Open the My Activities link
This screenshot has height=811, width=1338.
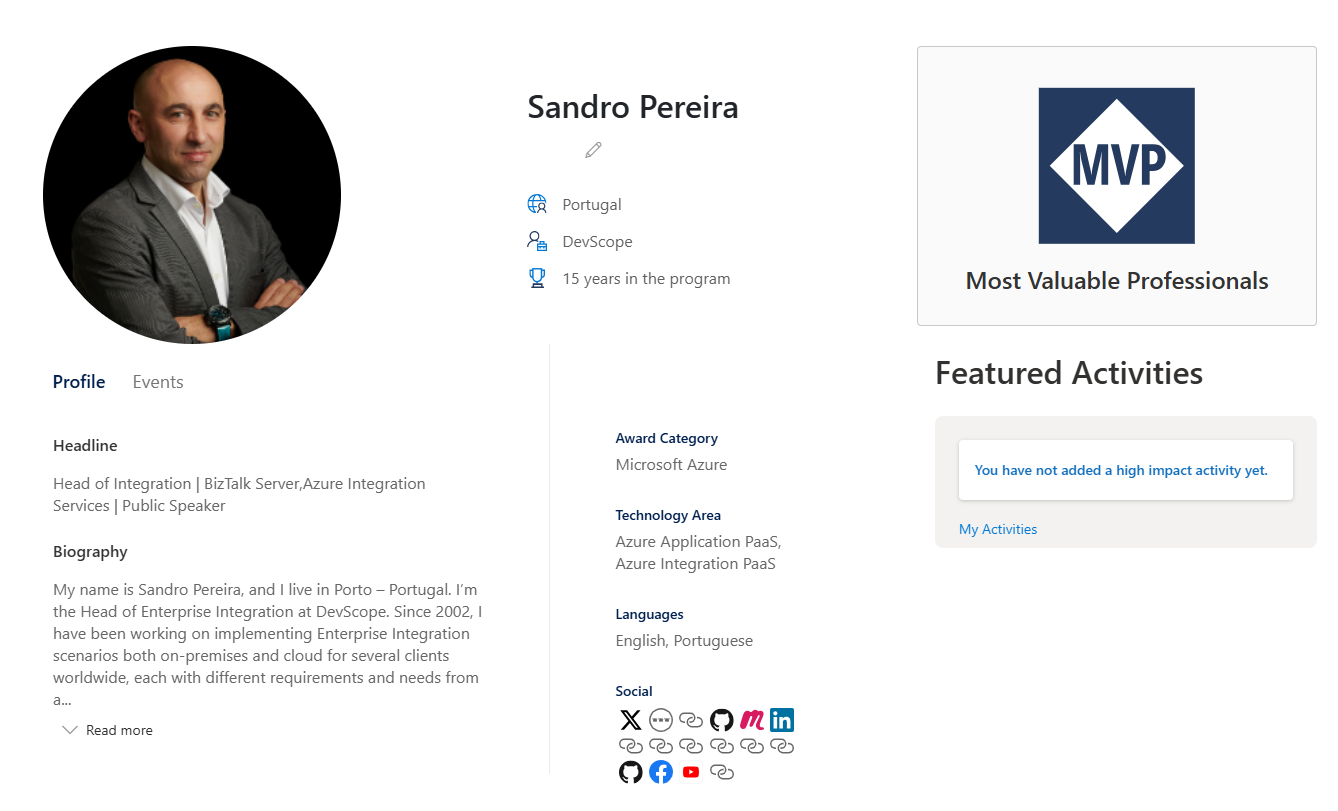click(x=998, y=529)
